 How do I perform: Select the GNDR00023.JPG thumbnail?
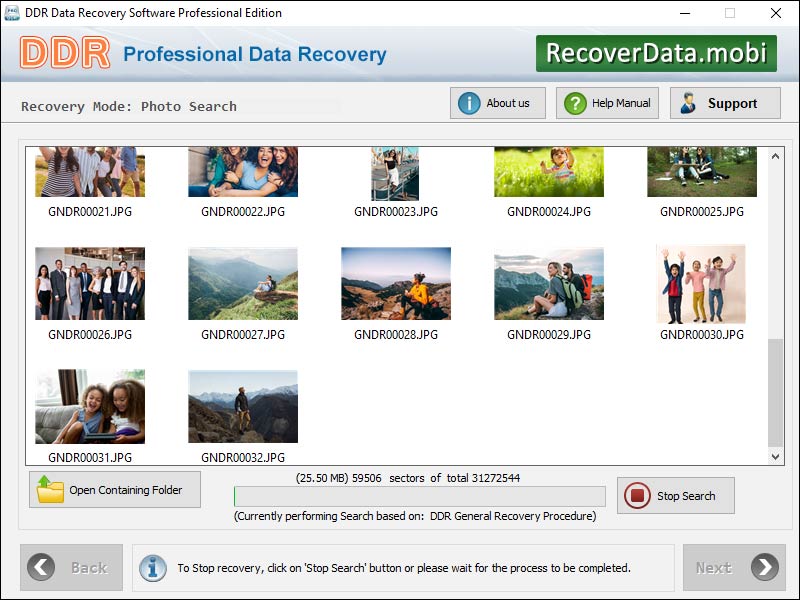(x=395, y=173)
